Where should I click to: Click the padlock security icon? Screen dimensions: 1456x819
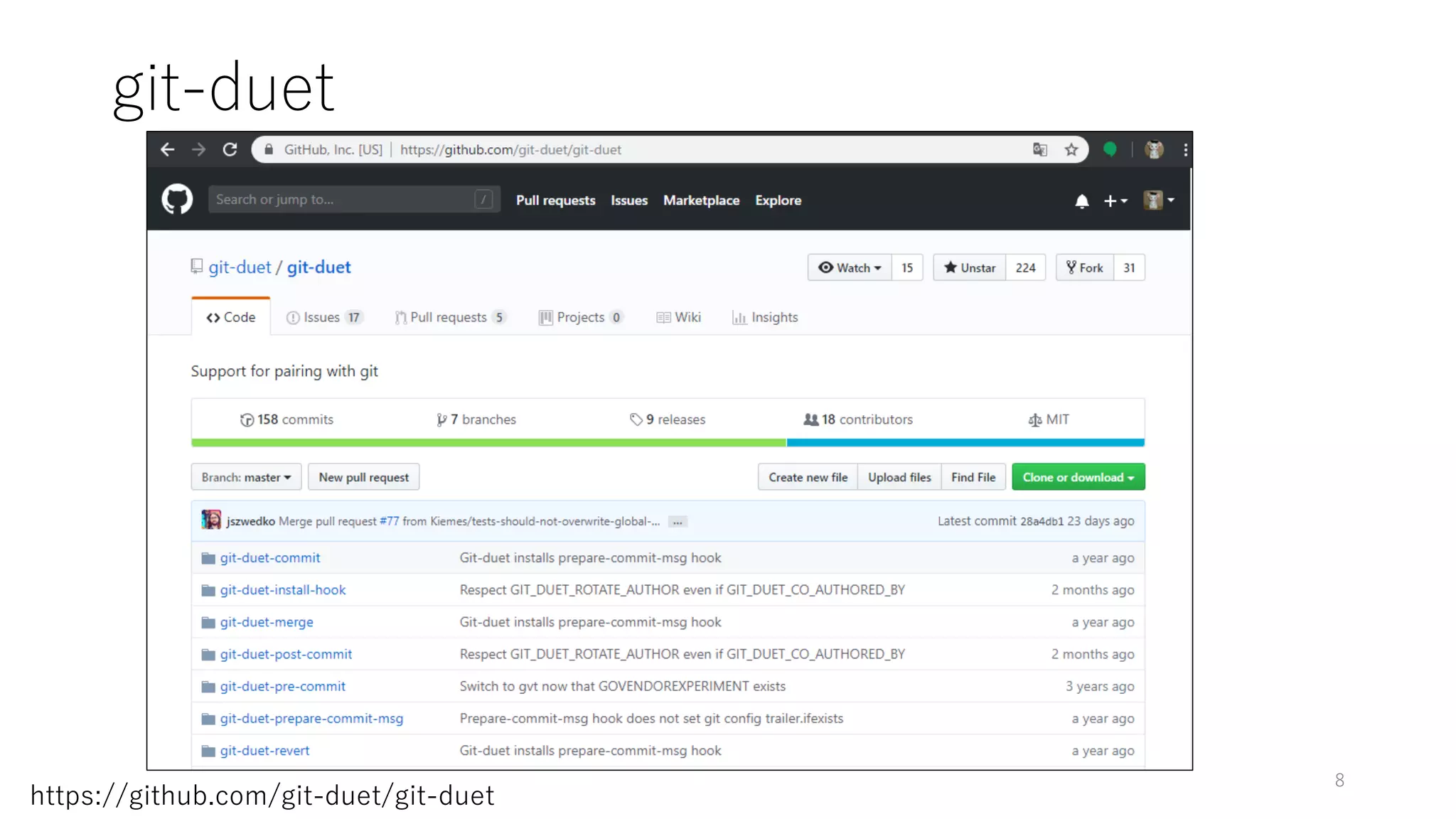(269, 149)
